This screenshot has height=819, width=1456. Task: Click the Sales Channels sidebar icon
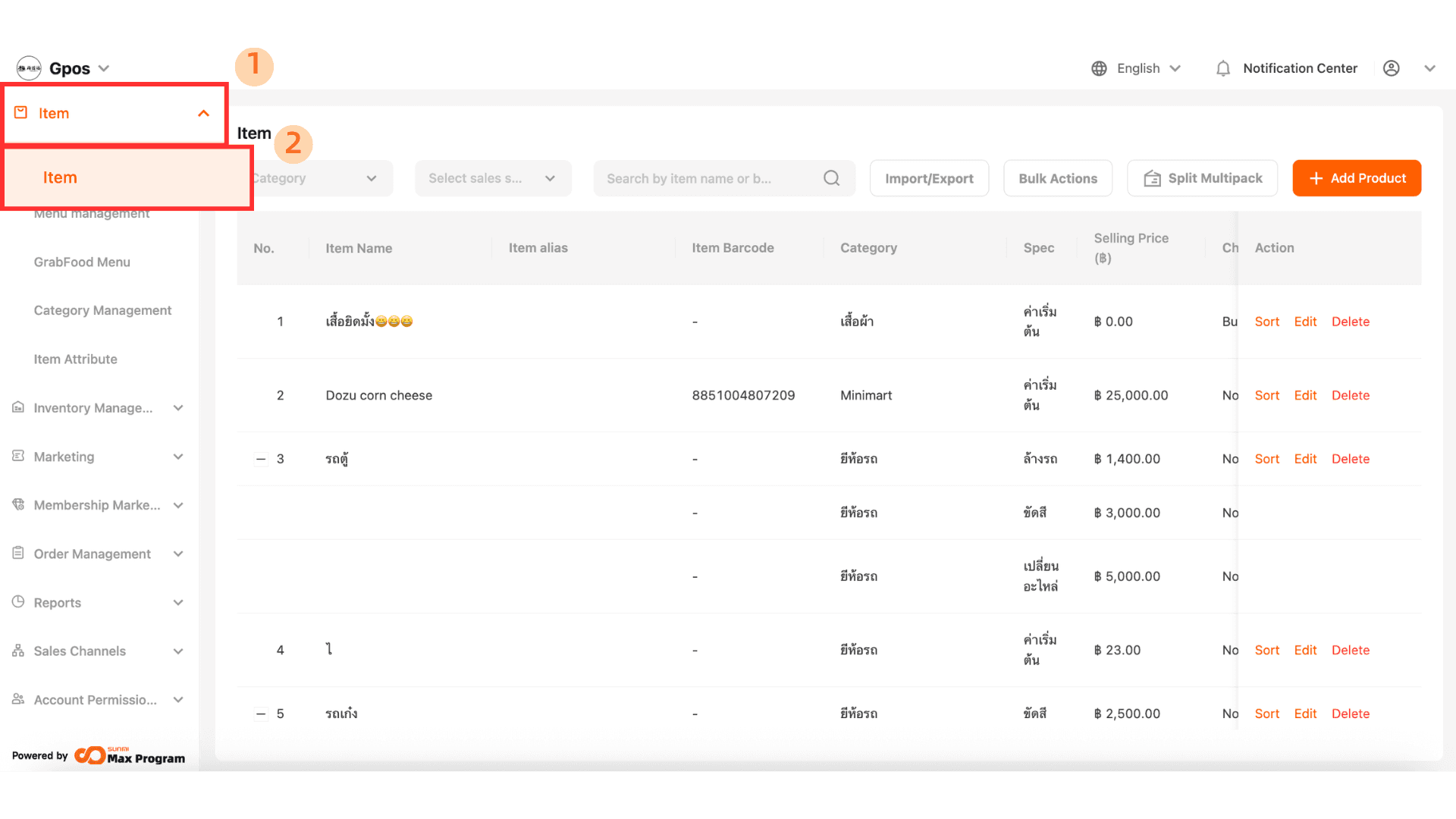pos(18,651)
